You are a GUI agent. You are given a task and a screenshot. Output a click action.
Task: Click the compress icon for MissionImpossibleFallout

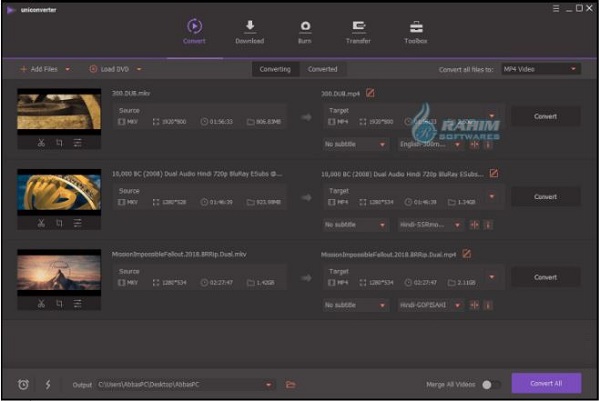coord(474,305)
